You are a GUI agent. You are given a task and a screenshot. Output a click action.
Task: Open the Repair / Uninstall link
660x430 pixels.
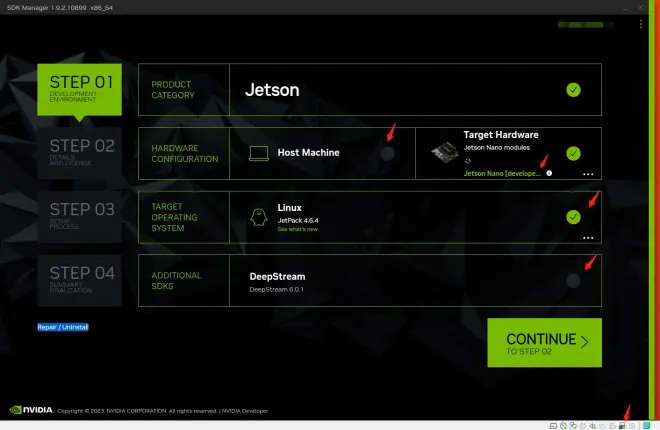coord(63,327)
